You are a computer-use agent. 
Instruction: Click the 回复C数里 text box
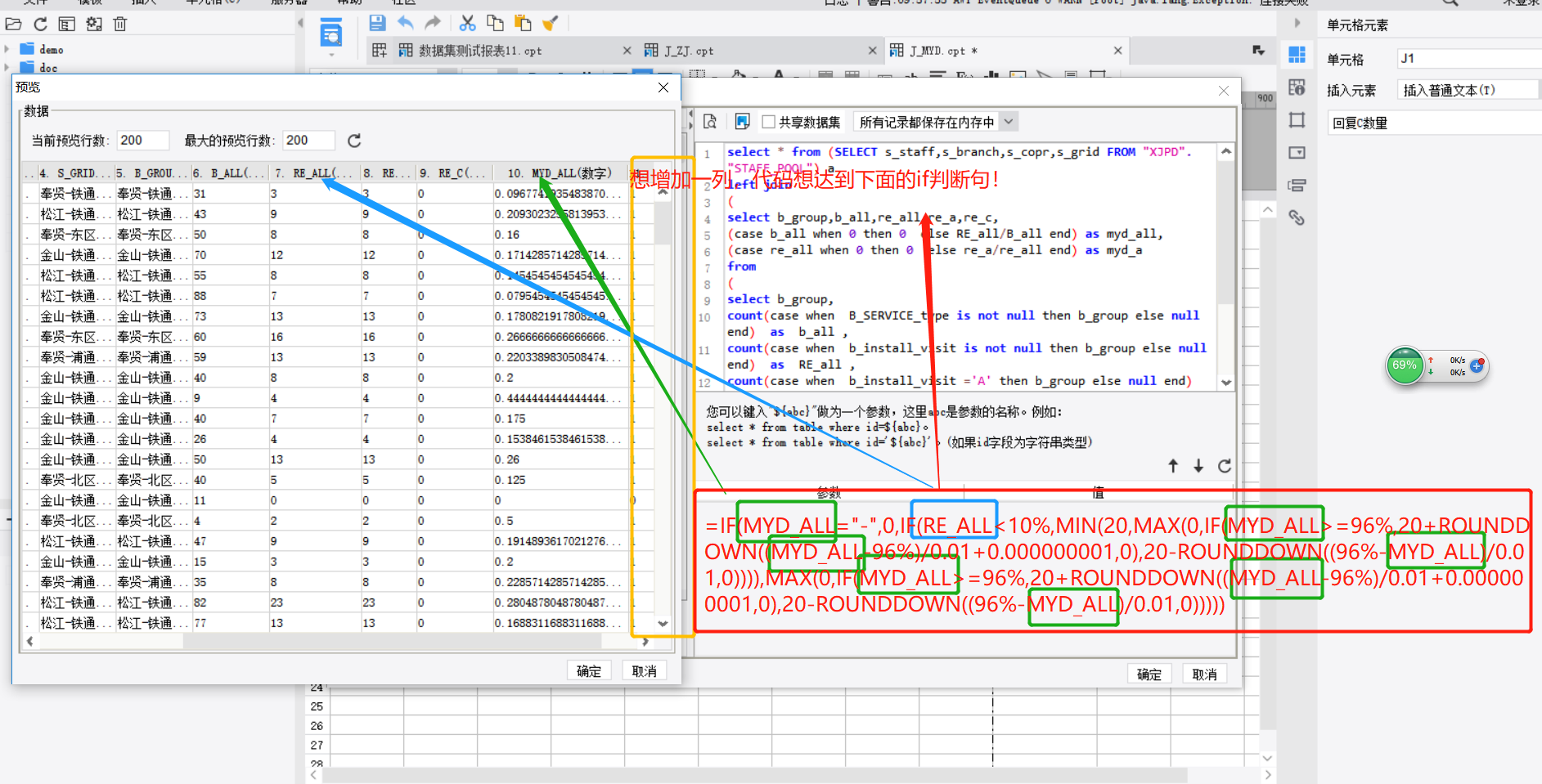point(1435,123)
